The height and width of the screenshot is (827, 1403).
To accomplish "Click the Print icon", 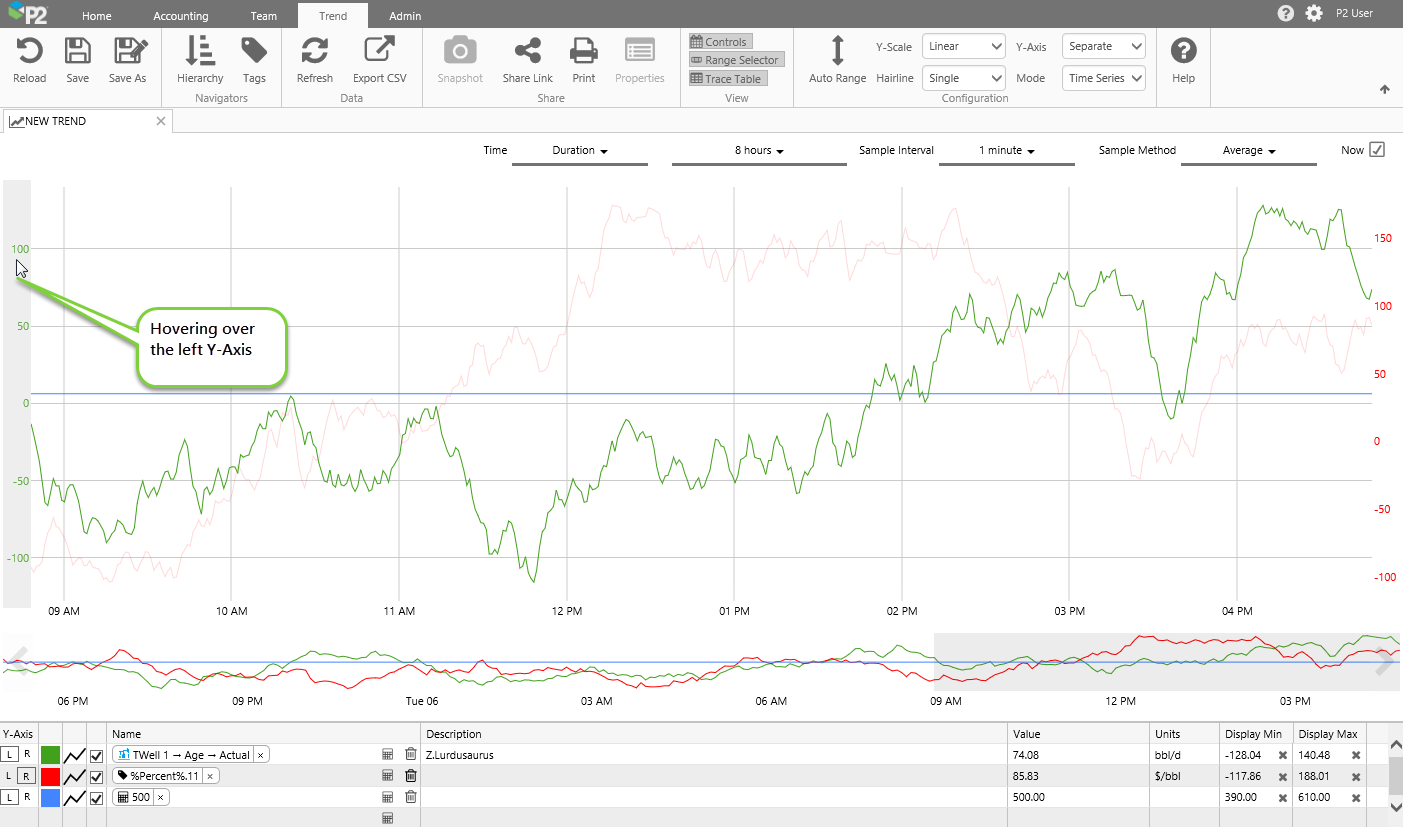I will (583, 51).
